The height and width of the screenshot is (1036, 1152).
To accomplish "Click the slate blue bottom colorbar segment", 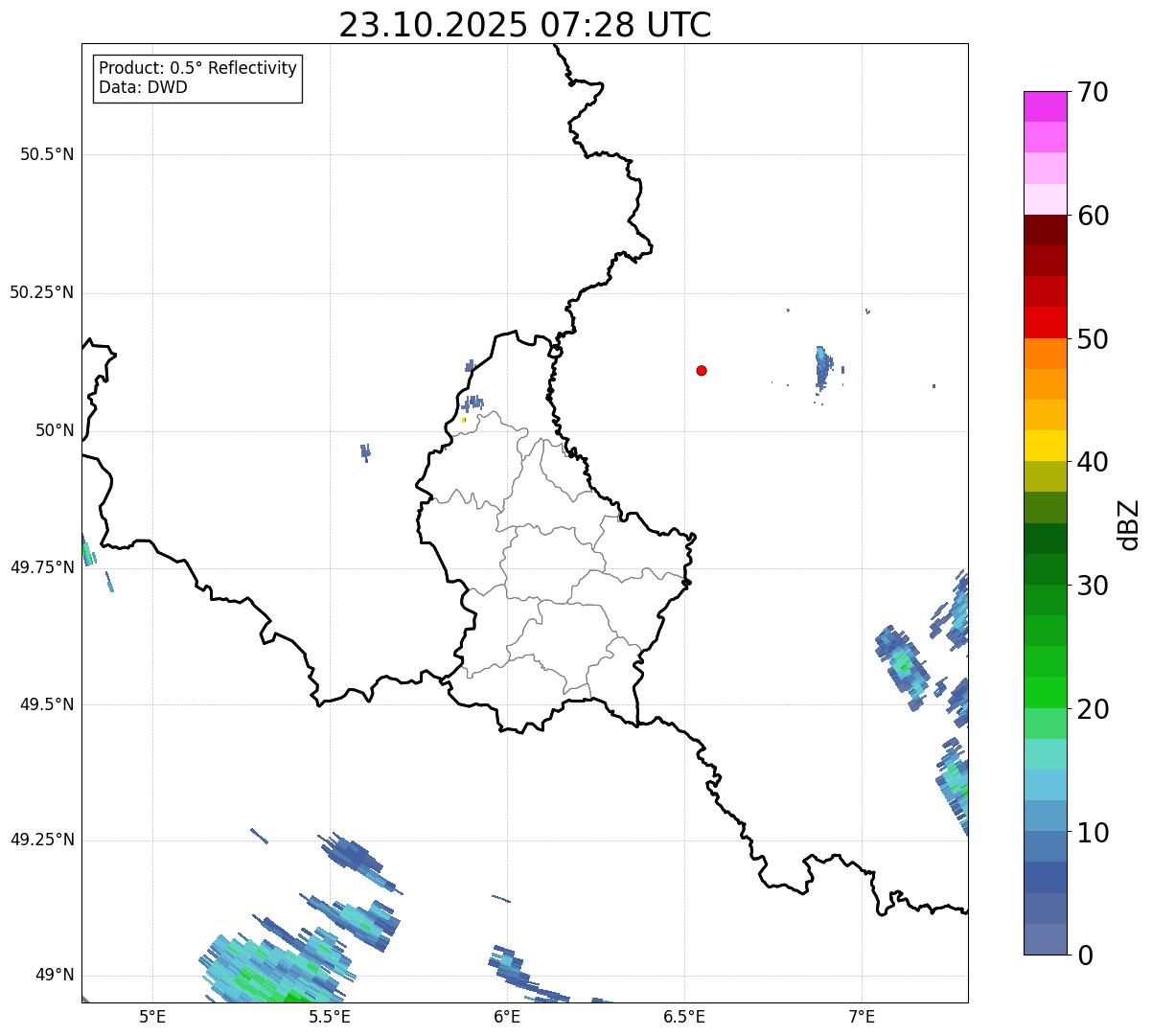I will tap(1046, 940).
